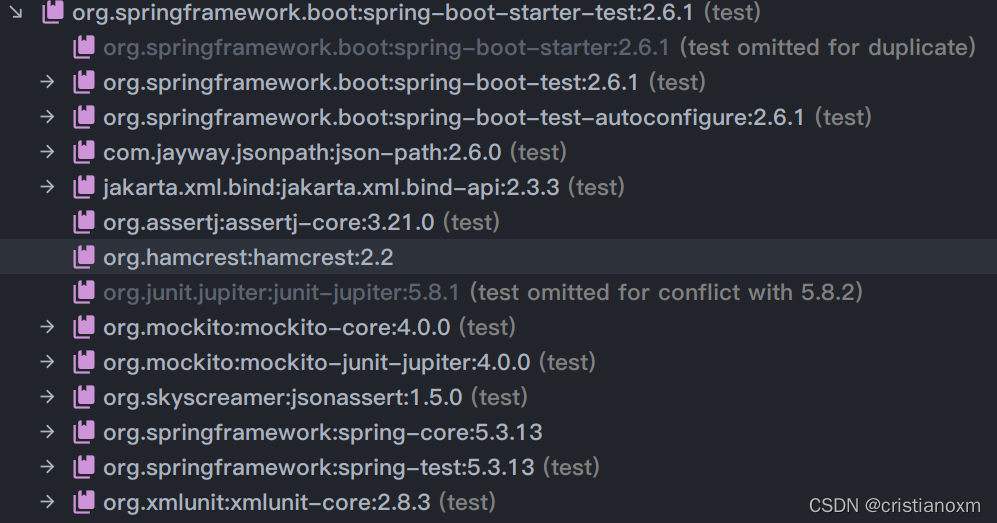Click library icon of xmlunit-core:2.8.3

(x=84, y=501)
